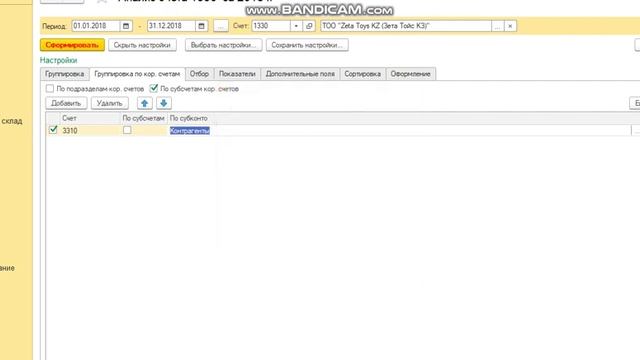Click end date field 31.12.2018
This screenshot has height=360, width=640.
pyautogui.click(x=171, y=26)
